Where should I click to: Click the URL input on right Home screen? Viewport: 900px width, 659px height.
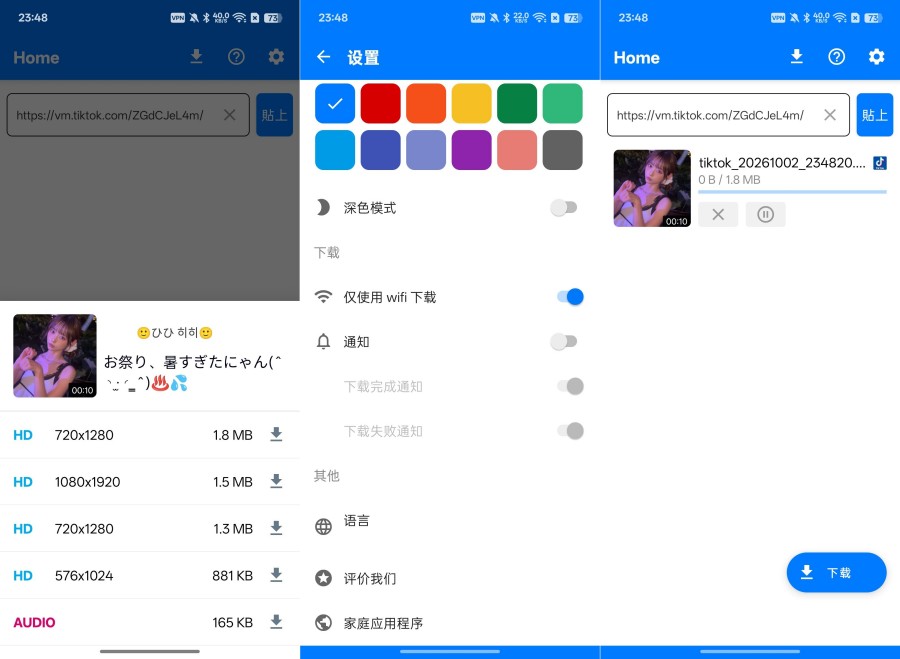[x=728, y=115]
